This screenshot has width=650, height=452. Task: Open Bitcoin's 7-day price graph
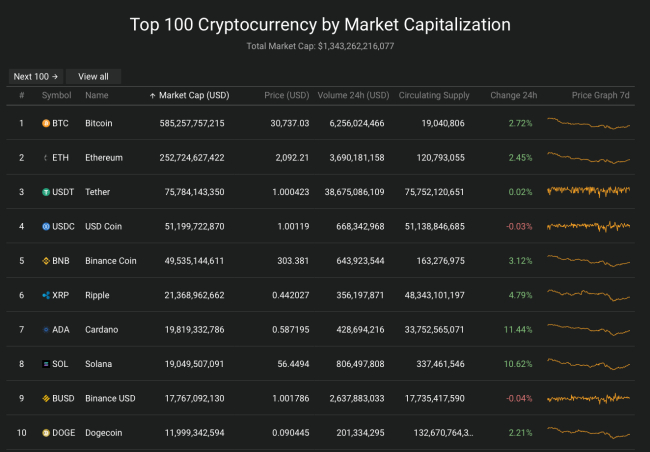click(589, 123)
